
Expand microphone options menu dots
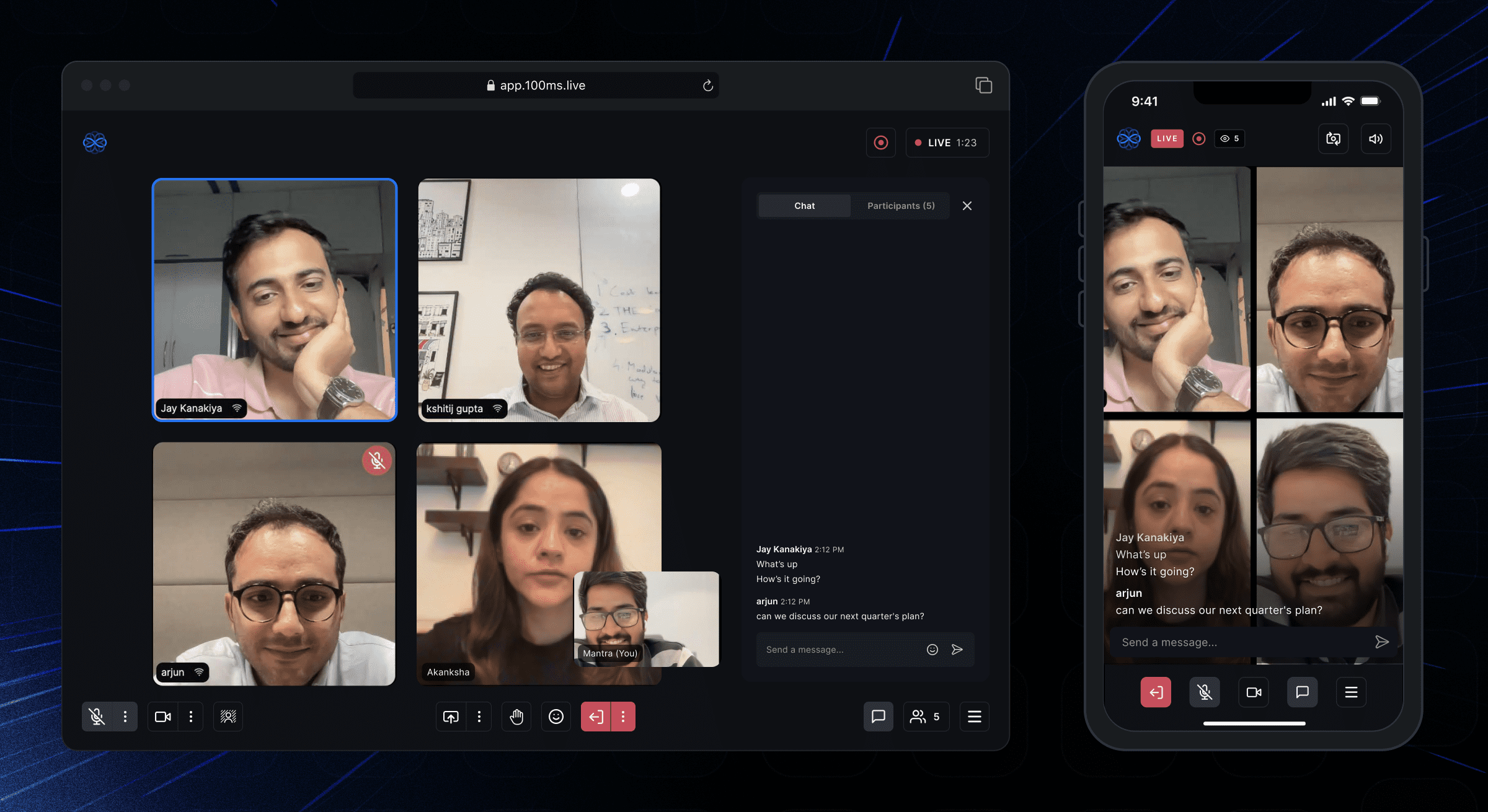pos(125,717)
